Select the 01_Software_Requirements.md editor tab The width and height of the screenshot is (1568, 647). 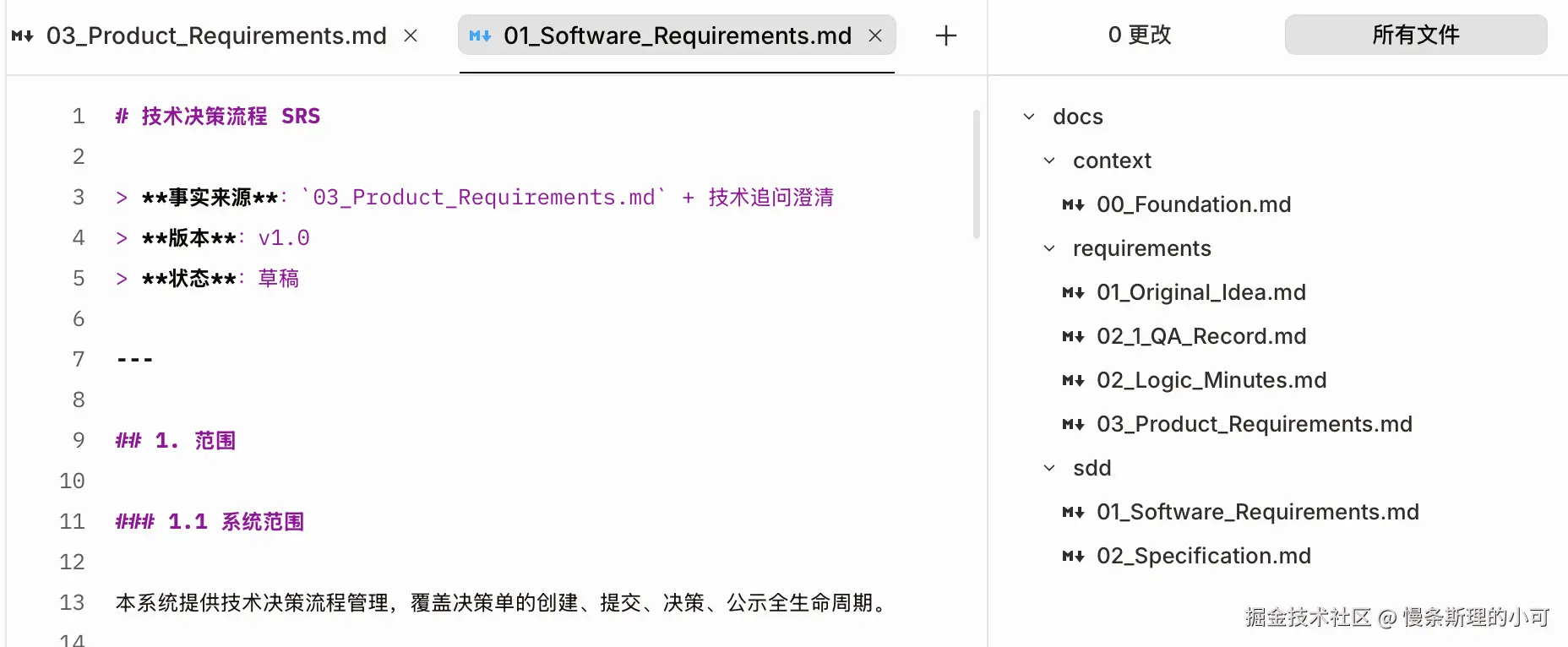pos(677,35)
